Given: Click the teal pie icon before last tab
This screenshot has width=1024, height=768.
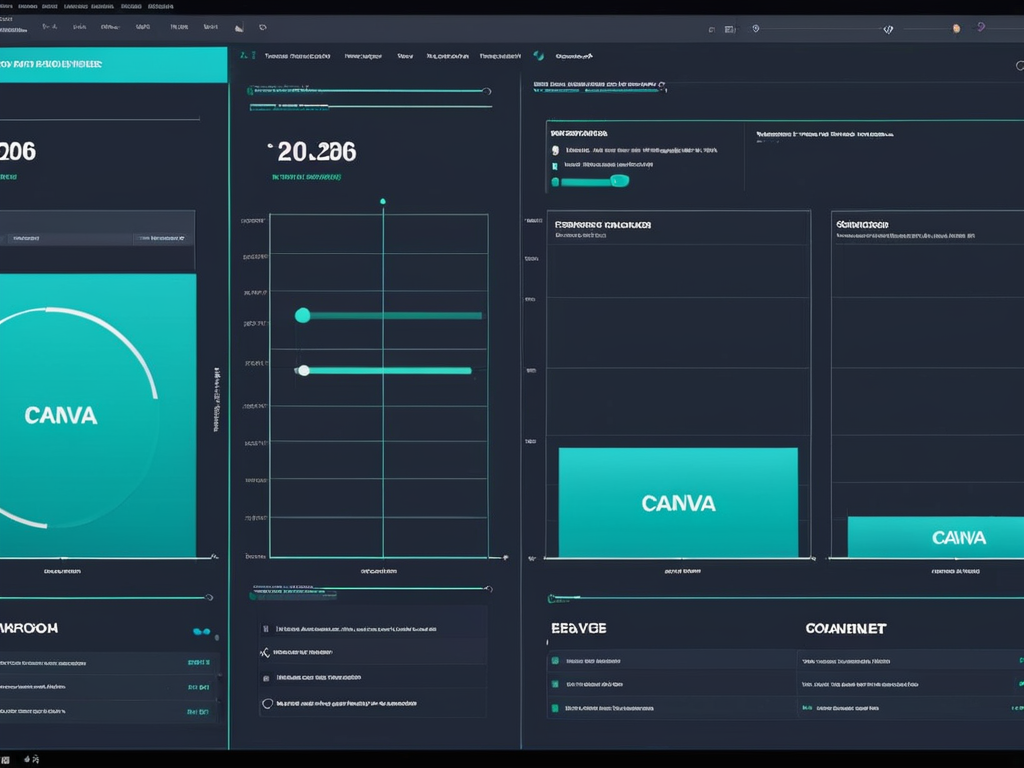Looking at the screenshot, I should 539,56.
